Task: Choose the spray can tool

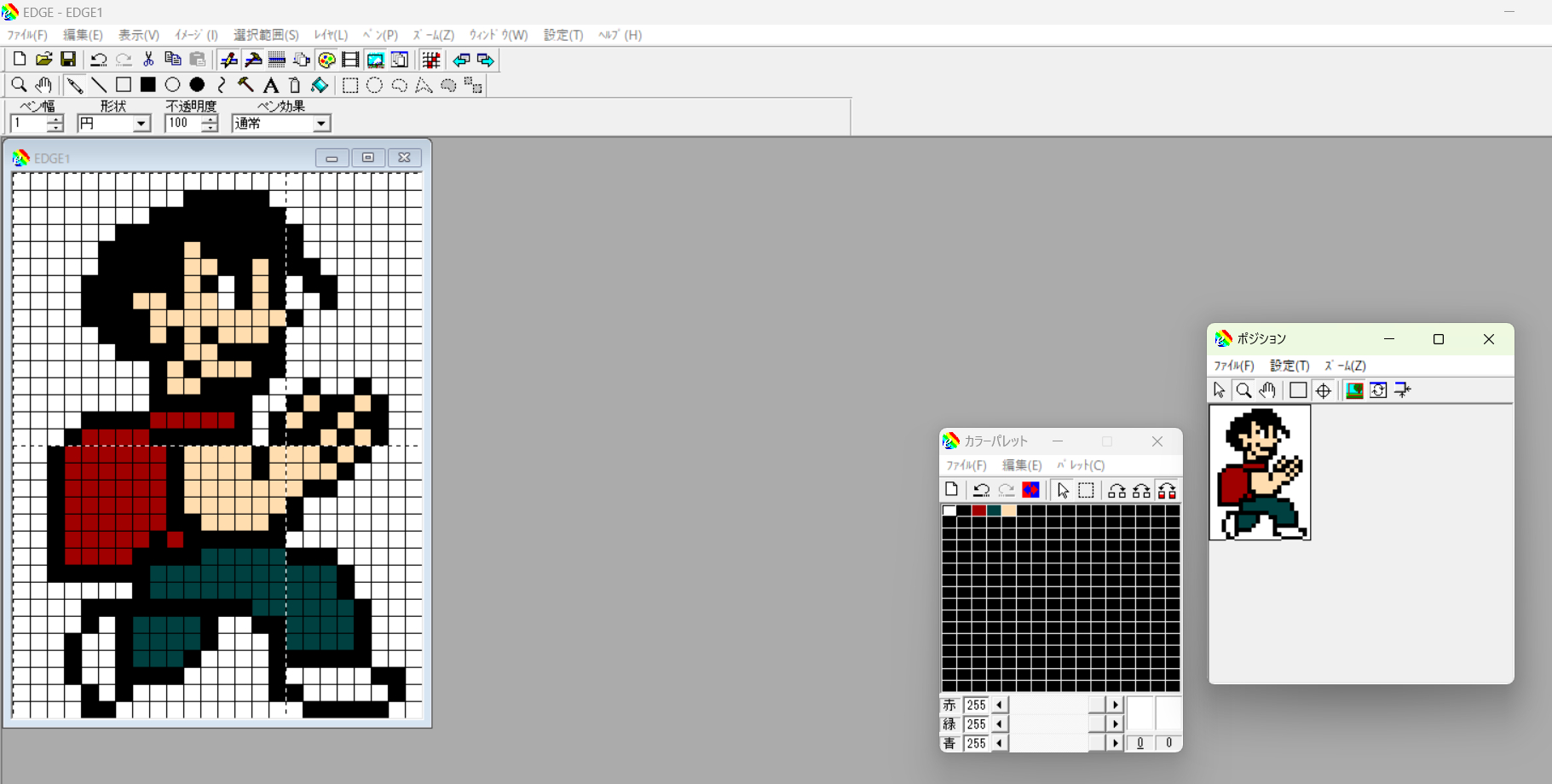Action: pos(295,85)
